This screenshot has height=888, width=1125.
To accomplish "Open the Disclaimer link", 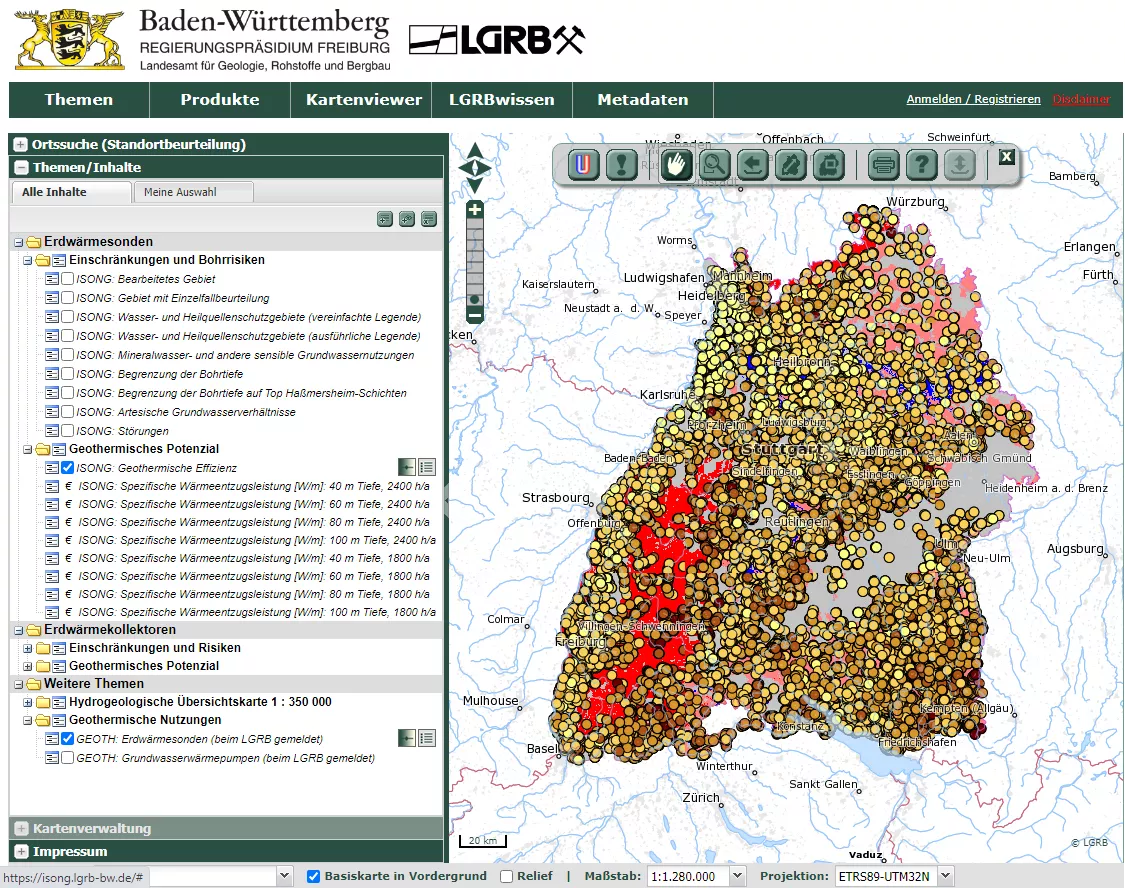I will [1081, 100].
